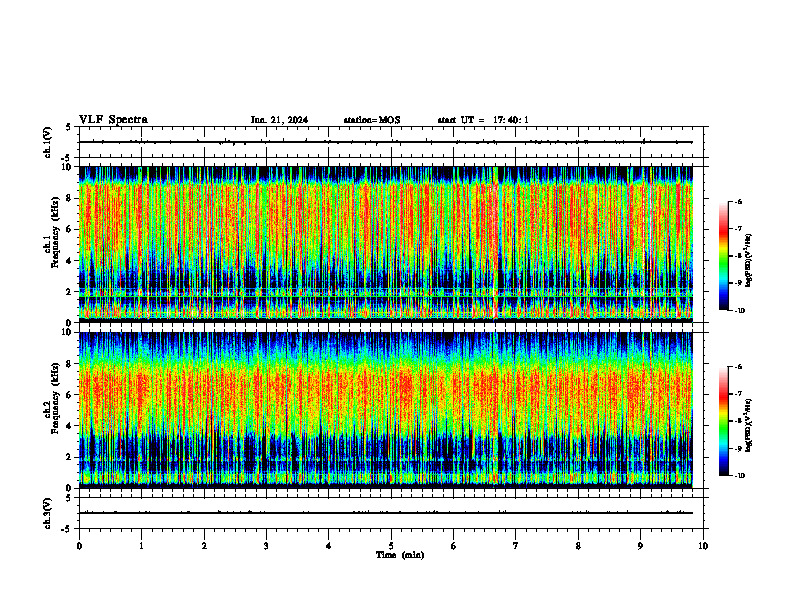
Task: Click time axis tick label "9"
Action: [640, 546]
